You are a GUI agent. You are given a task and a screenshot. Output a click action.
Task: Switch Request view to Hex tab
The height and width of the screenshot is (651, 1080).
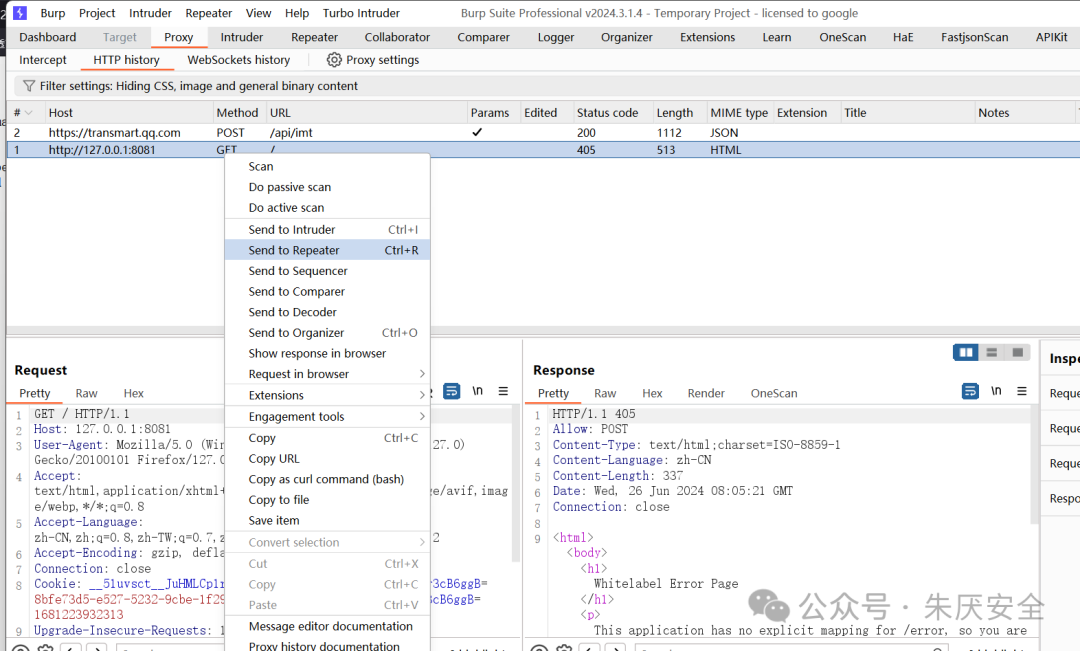coord(134,393)
